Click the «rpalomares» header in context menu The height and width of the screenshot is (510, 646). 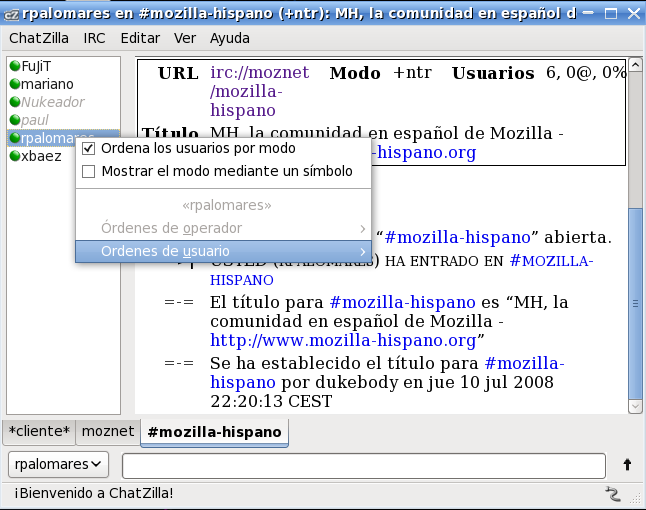[227, 205]
